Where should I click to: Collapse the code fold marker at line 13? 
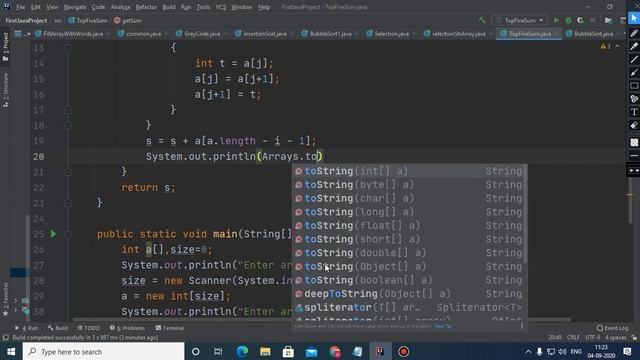click(68, 48)
